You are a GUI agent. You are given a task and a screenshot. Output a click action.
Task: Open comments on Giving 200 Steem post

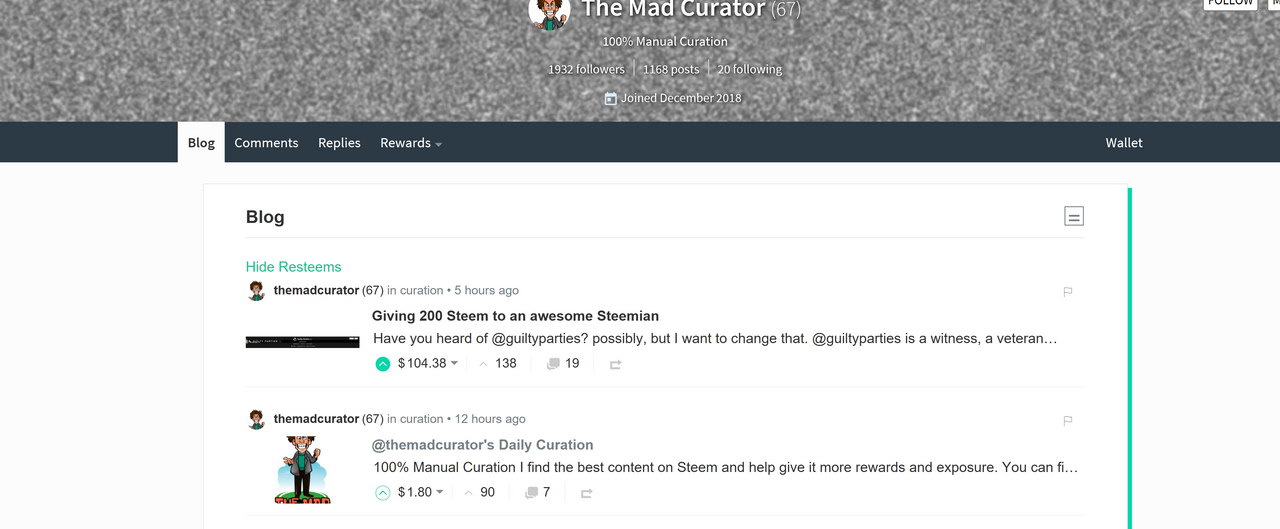(x=563, y=364)
